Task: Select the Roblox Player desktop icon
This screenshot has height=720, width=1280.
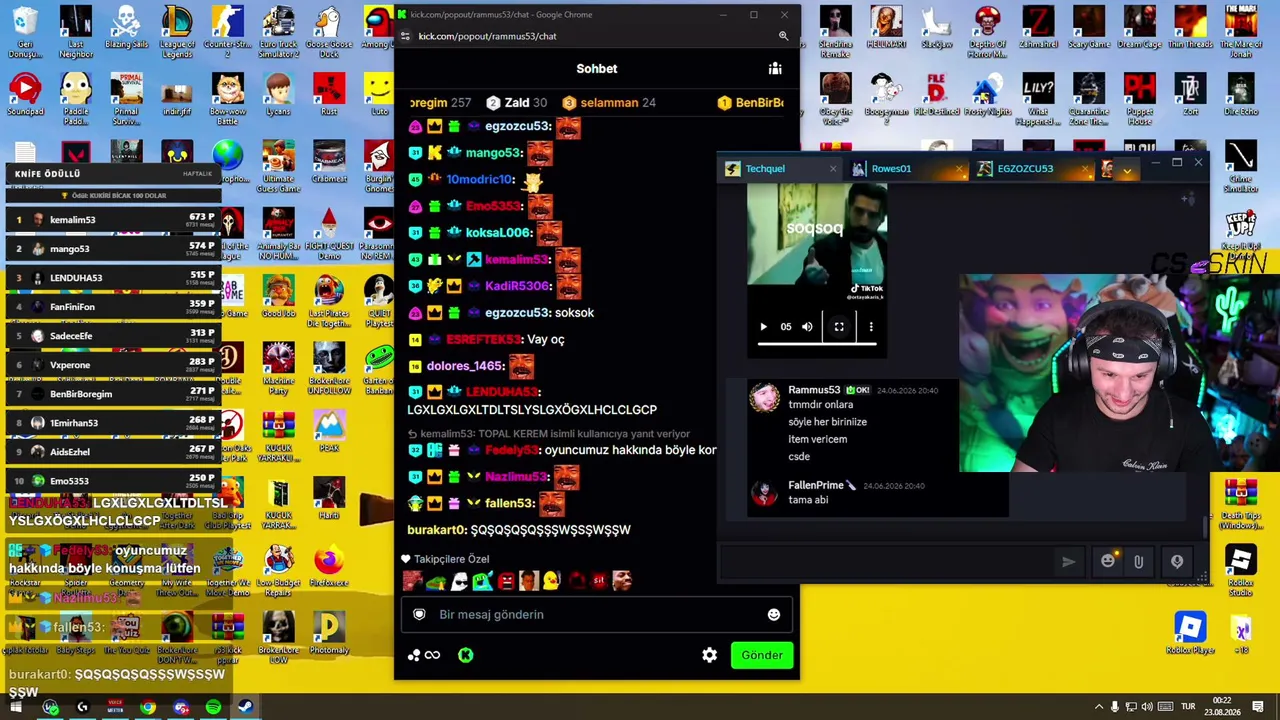Action: click(x=1189, y=633)
